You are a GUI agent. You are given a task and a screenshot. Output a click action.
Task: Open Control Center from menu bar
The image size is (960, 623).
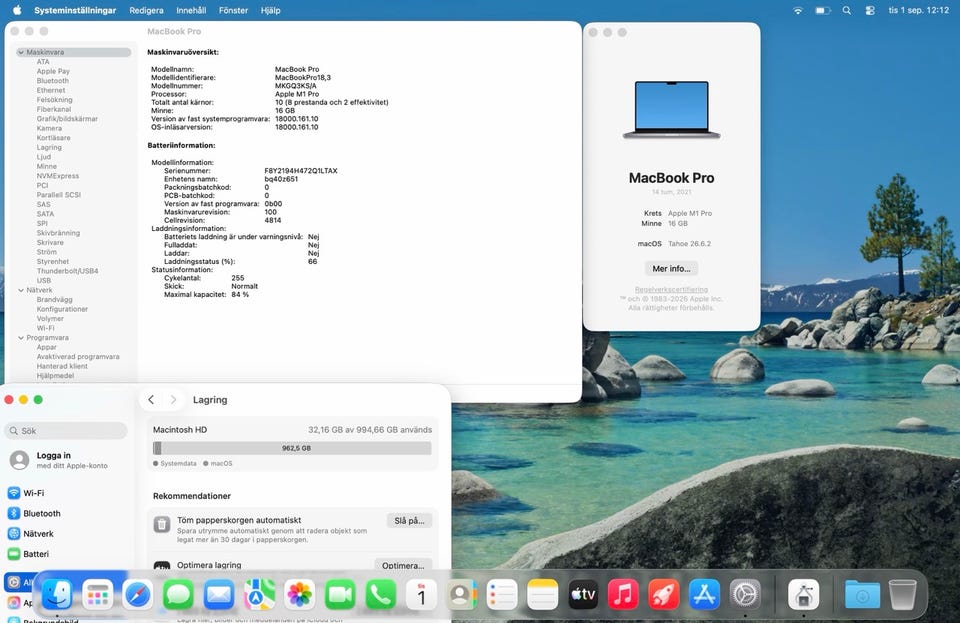pyautogui.click(x=870, y=10)
